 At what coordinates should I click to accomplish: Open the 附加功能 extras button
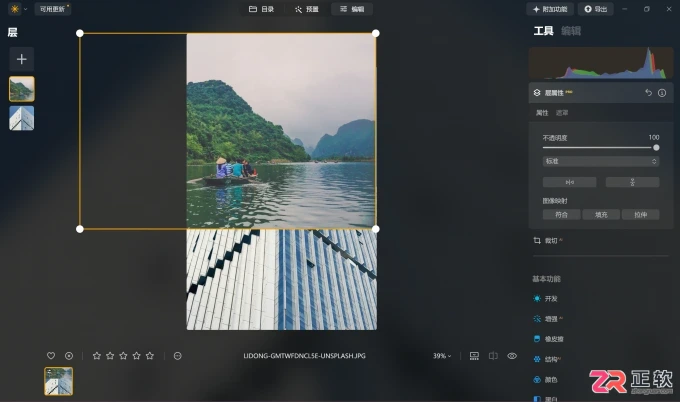550,9
